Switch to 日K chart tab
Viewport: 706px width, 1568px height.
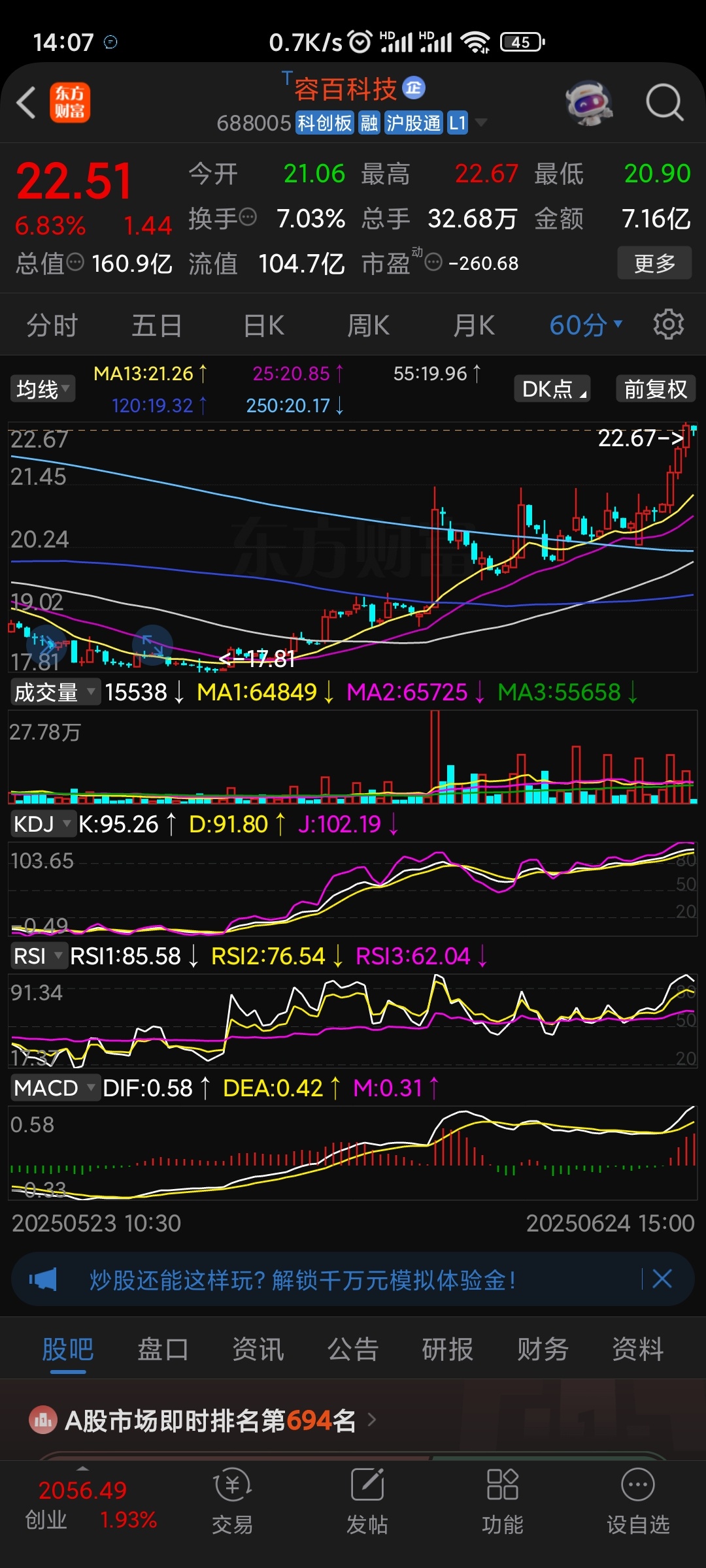[x=263, y=325]
